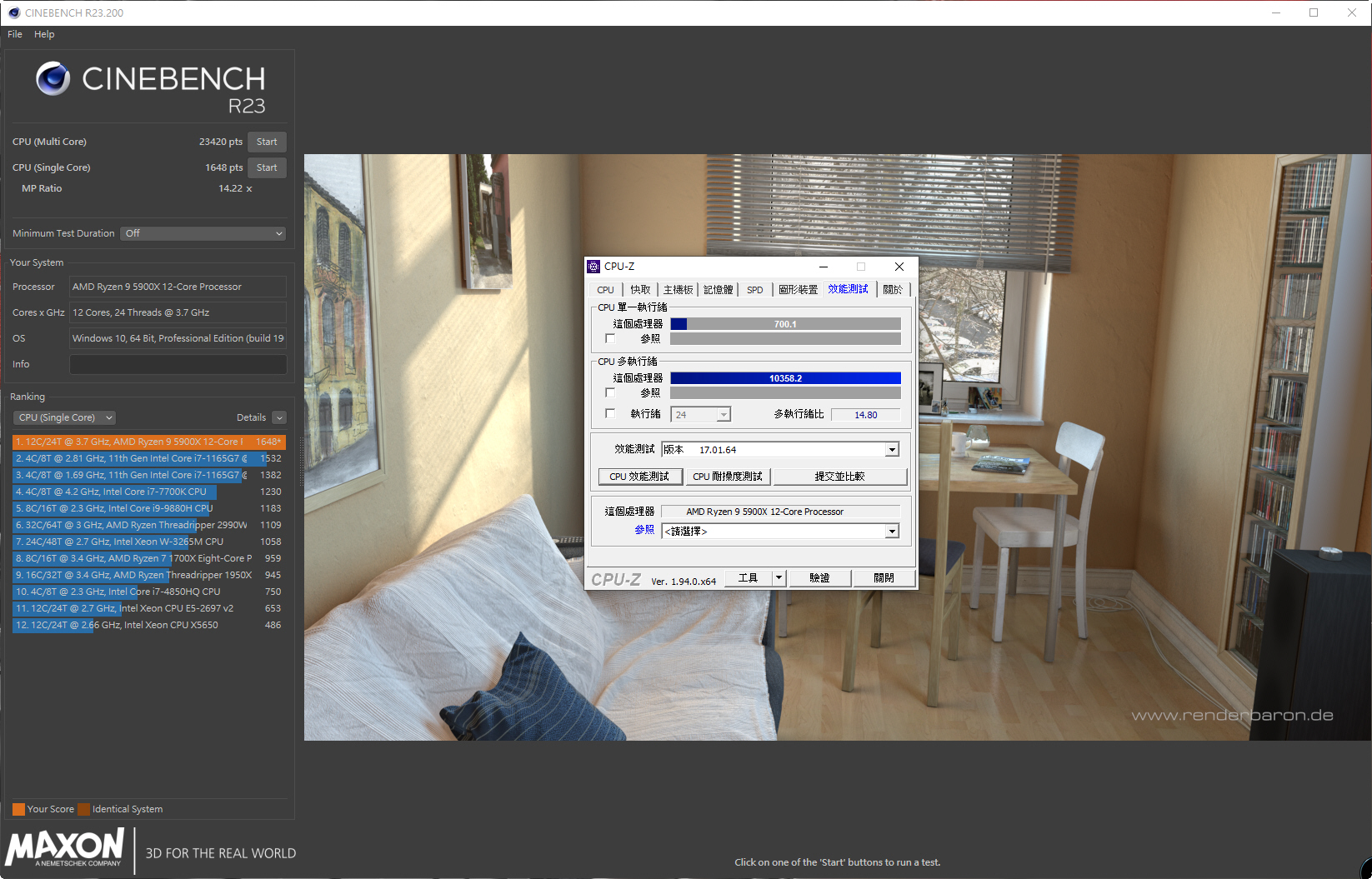Click the rendered room image preview

[x=838, y=447]
